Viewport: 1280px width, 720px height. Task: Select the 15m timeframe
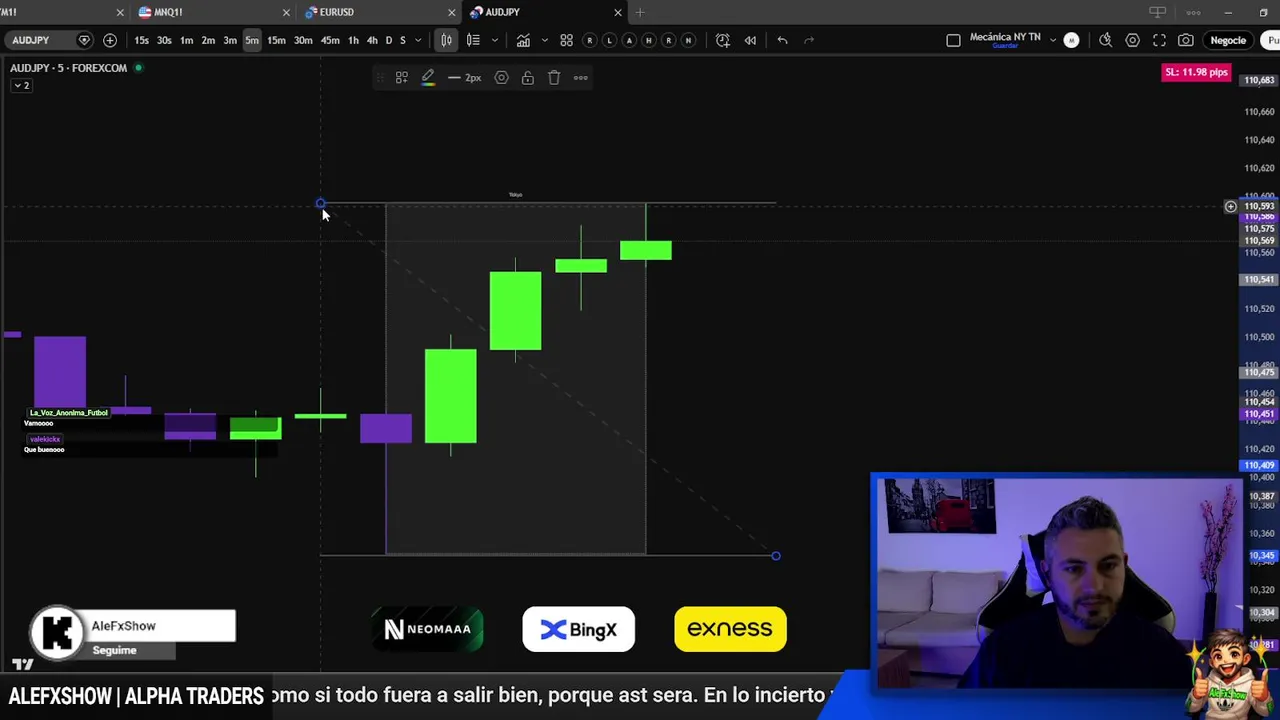pyautogui.click(x=276, y=40)
